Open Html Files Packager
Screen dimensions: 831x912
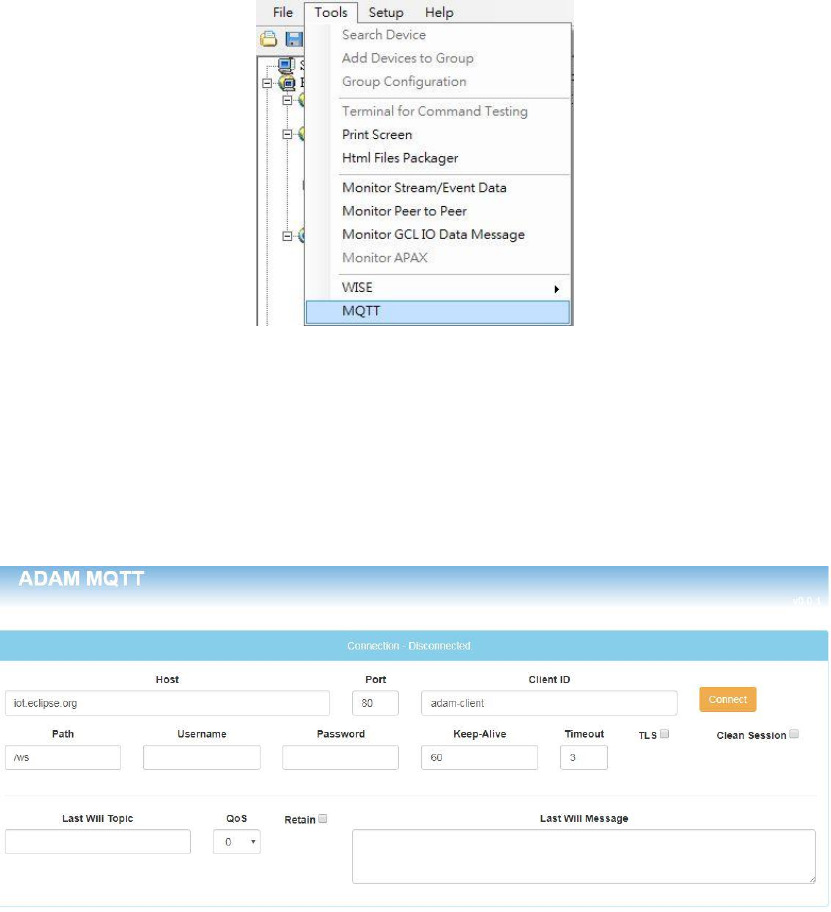tap(400, 158)
